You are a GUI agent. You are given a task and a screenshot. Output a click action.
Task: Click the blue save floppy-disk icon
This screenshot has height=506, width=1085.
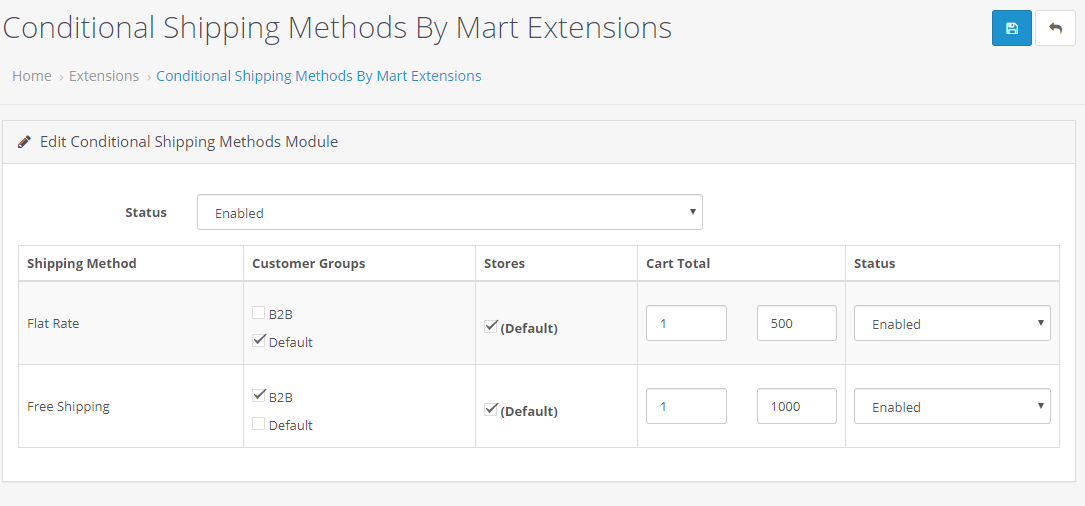coord(1011,28)
